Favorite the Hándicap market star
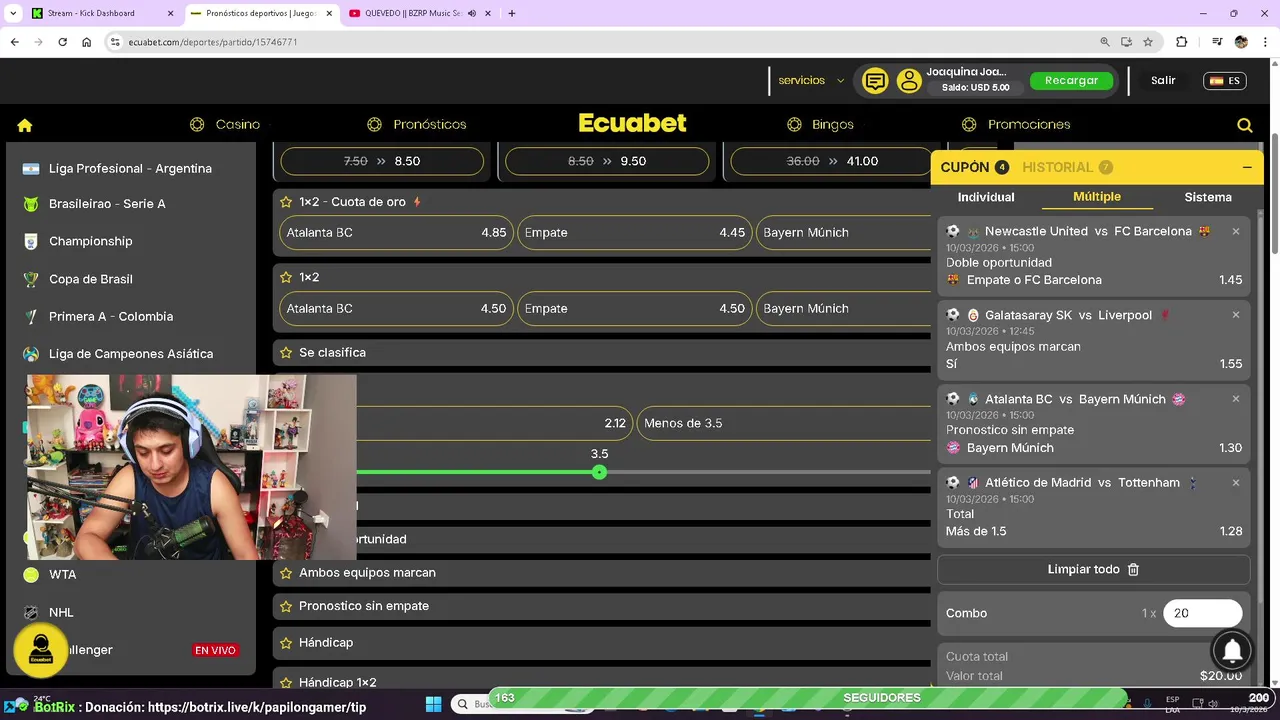The image size is (1280, 720). tap(286, 643)
